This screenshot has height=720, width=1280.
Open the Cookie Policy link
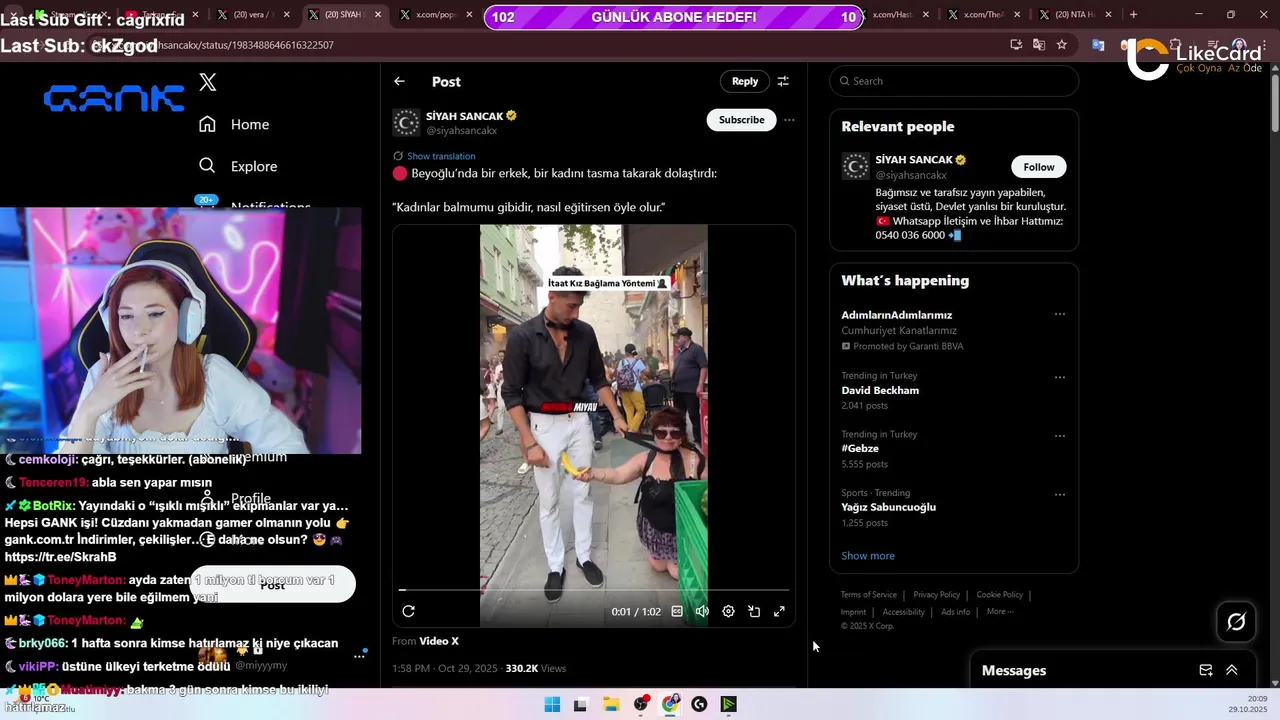tap(999, 595)
